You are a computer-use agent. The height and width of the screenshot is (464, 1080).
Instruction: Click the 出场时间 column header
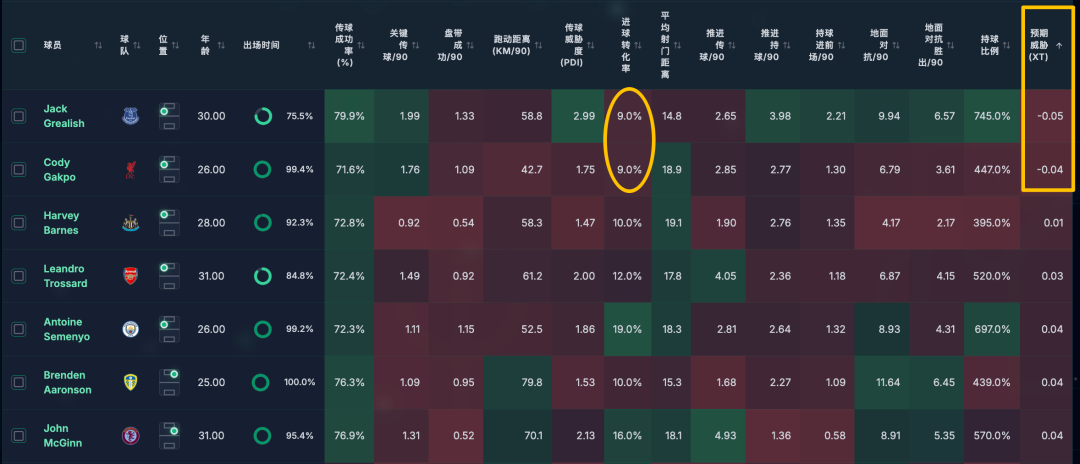click(x=261, y=45)
